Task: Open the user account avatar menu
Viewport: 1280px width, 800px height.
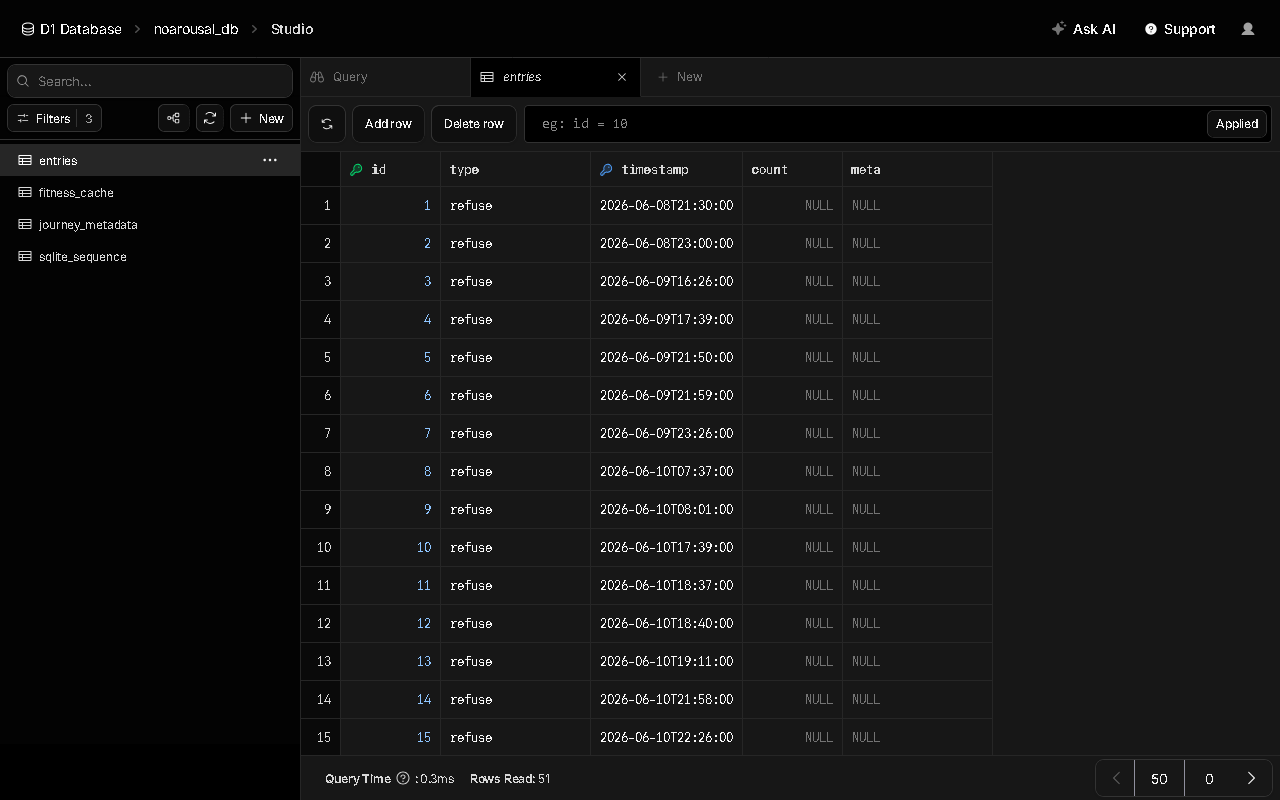Action: (1248, 29)
